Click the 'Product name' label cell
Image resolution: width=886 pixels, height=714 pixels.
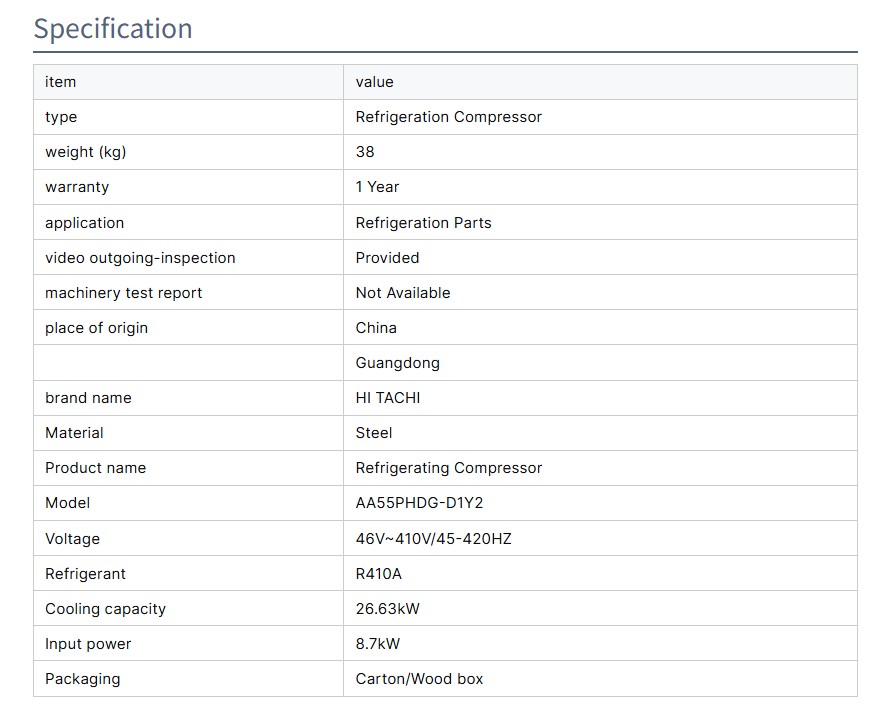[95, 468]
